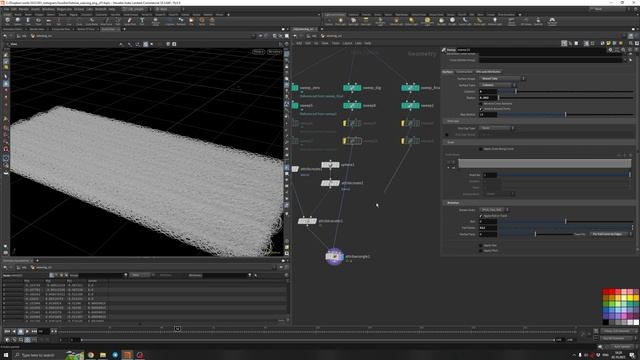Click the No cam viewport button
Viewport: 640px width, 360px height.
click(274, 52)
